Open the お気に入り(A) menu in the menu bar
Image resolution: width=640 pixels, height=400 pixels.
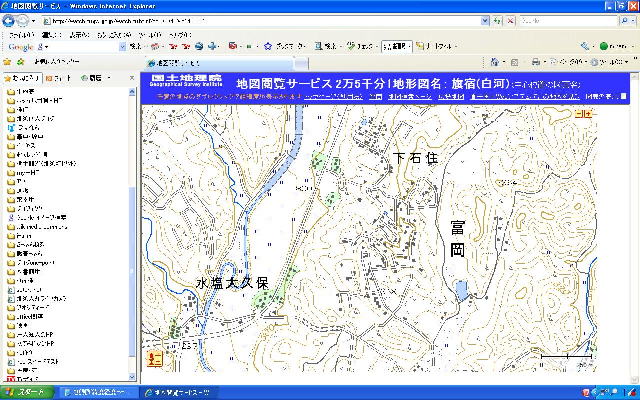click(x=114, y=35)
